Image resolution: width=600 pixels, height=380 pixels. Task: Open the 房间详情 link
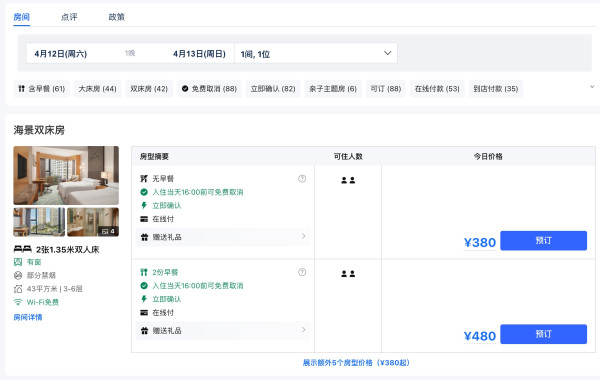tap(28, 317)
